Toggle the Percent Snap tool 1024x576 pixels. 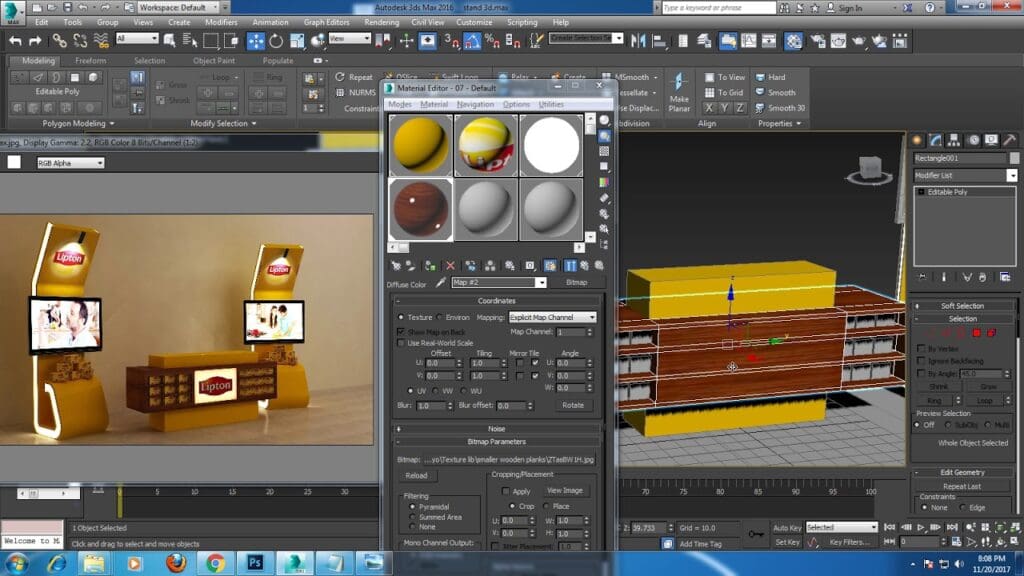[492, 41]
